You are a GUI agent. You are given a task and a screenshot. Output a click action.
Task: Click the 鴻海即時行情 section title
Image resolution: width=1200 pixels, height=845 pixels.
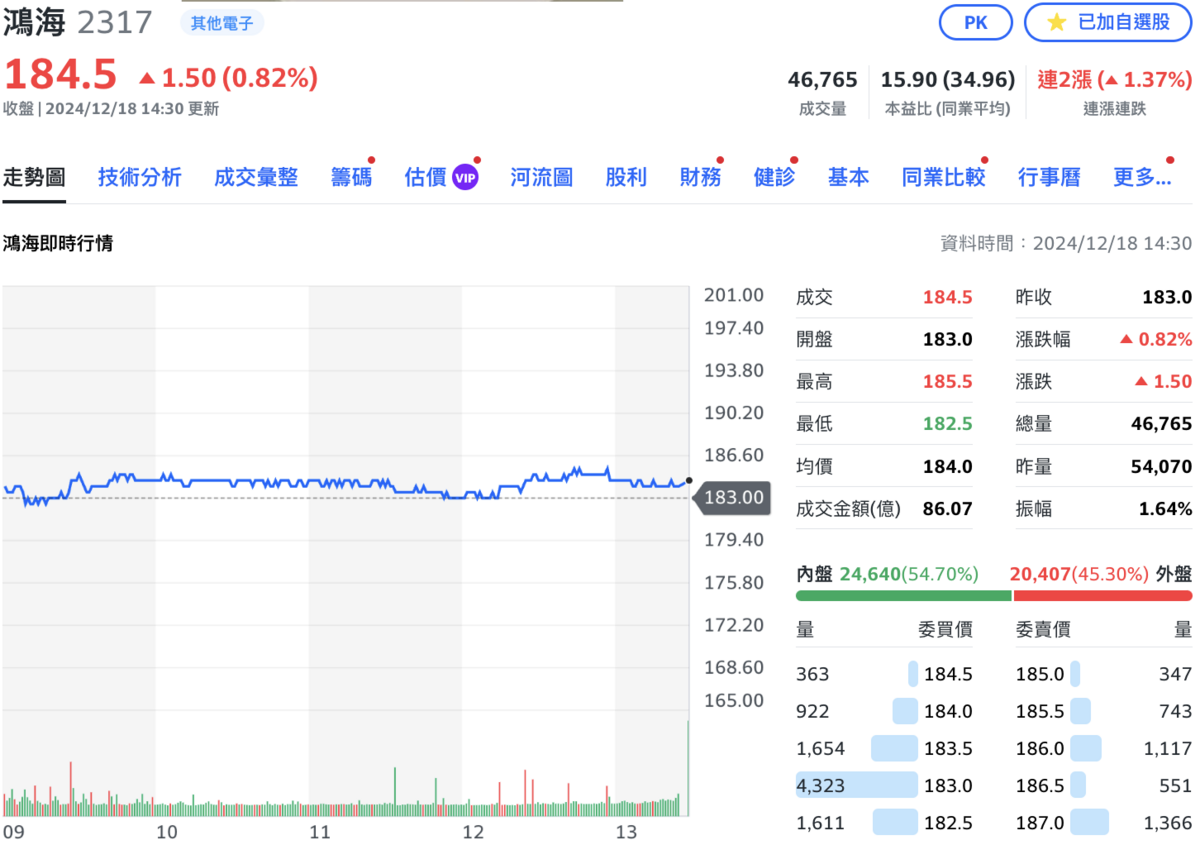coord(58,243)
